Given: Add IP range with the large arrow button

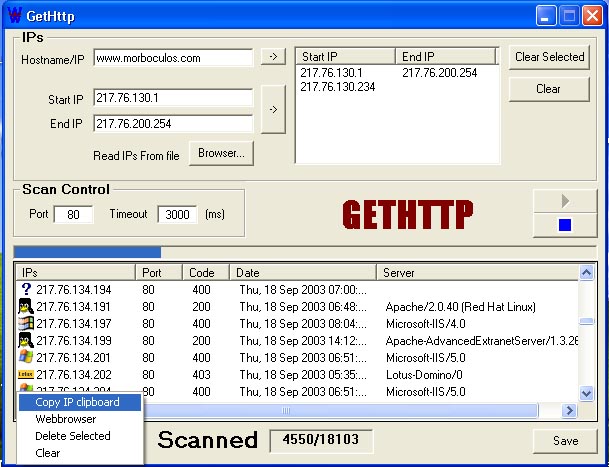Looking at the screenshot, I should [x=273, y=109].
